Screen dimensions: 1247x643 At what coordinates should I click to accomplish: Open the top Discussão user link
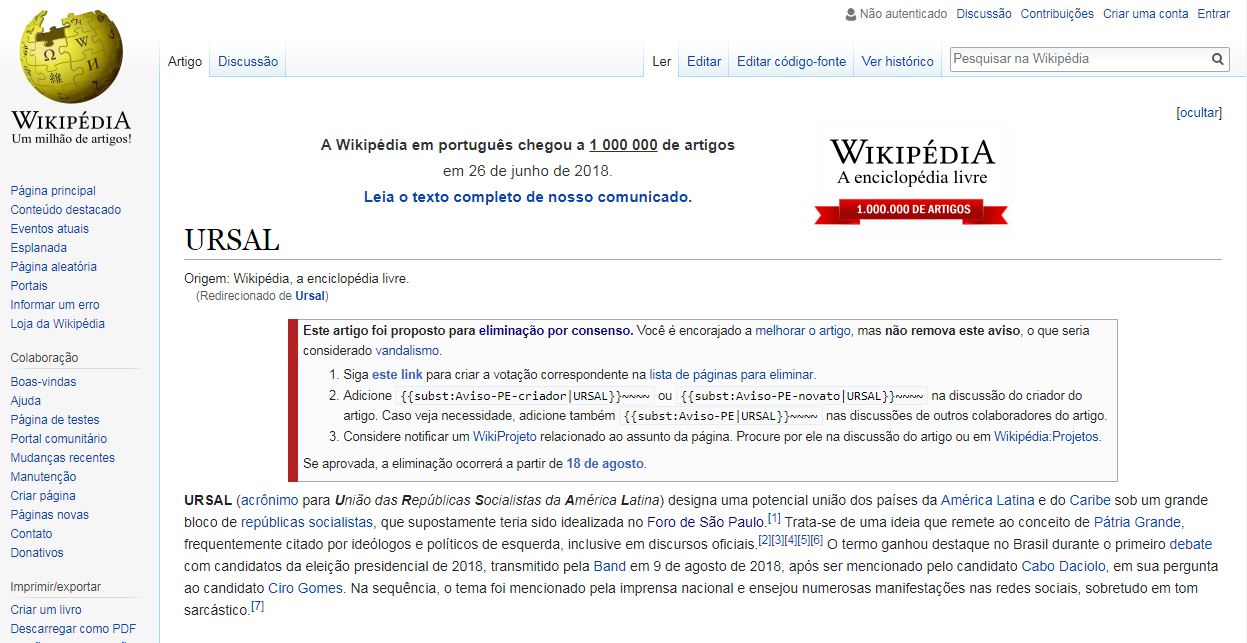coord(984,14)
